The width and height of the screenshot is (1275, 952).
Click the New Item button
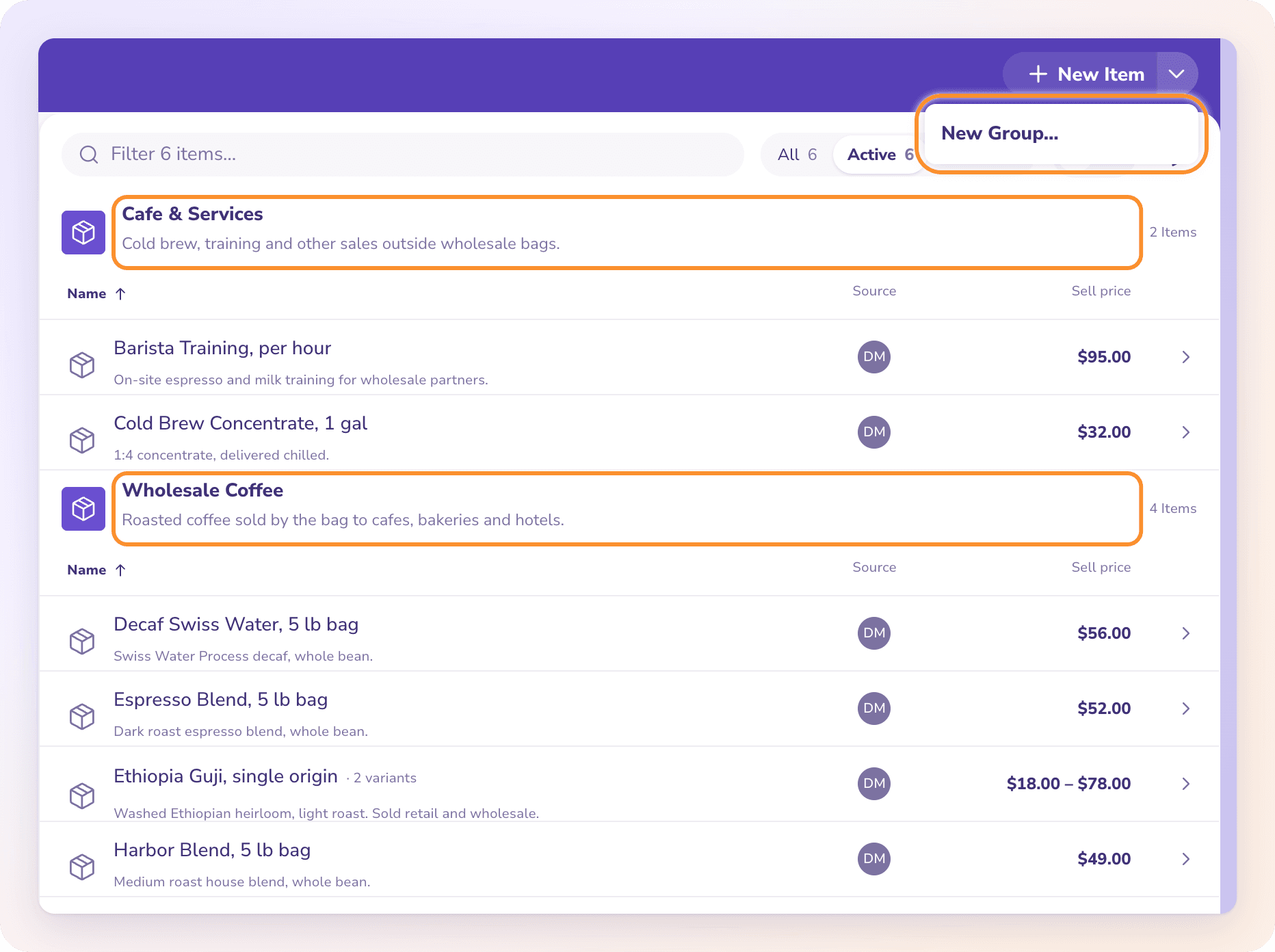point(1081,74)
